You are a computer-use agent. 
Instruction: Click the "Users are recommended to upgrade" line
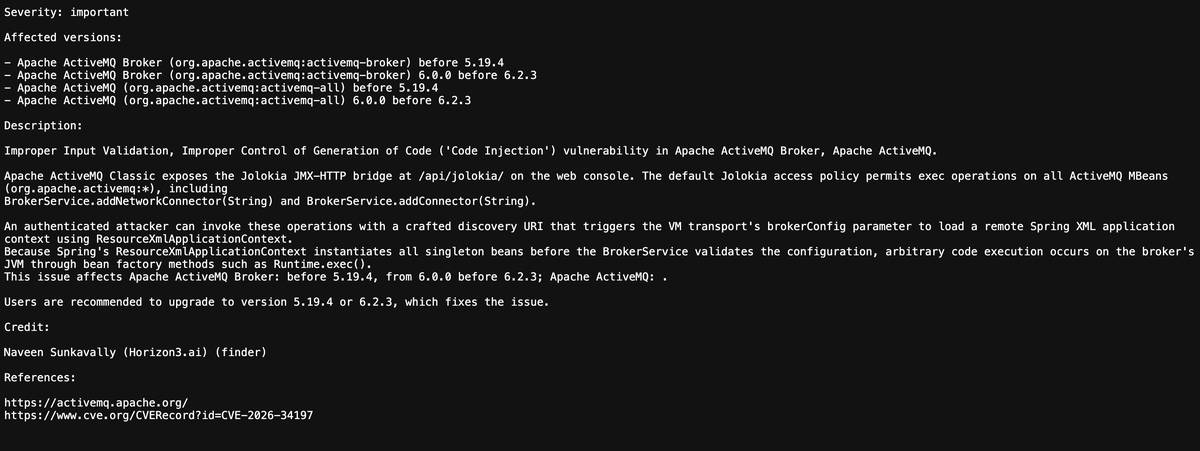tap(276, 302)
